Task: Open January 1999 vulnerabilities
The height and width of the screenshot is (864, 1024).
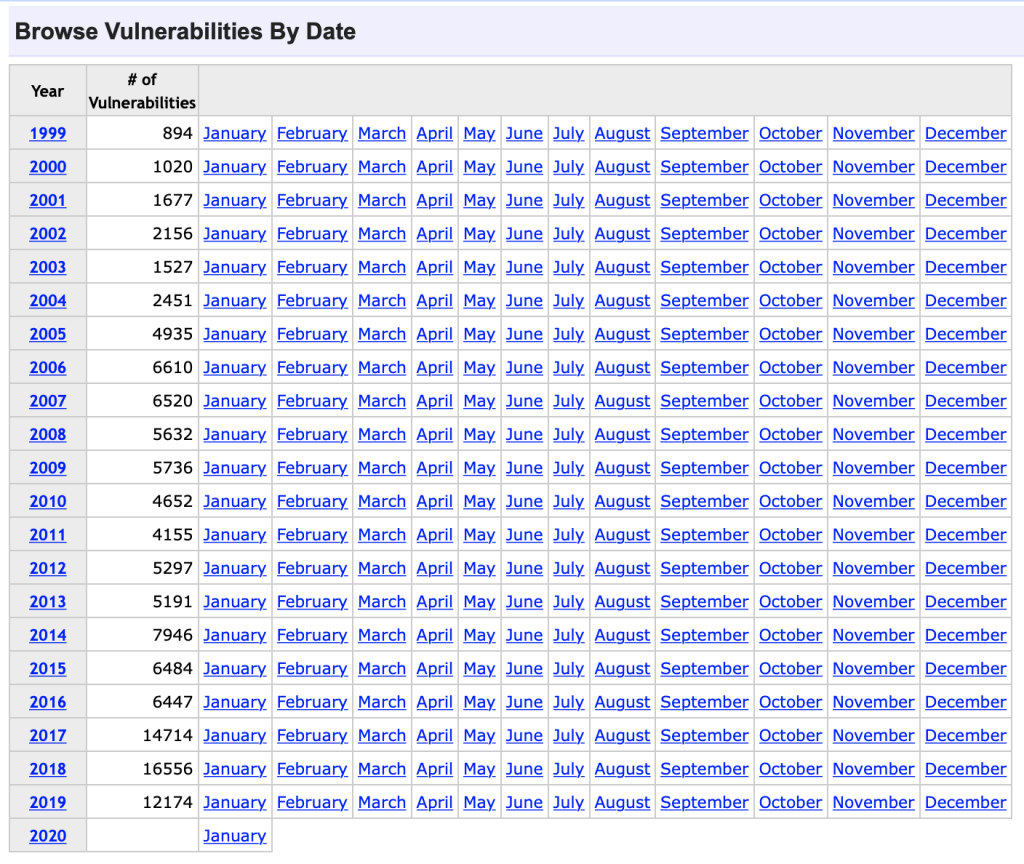Action: pos(234,133)
